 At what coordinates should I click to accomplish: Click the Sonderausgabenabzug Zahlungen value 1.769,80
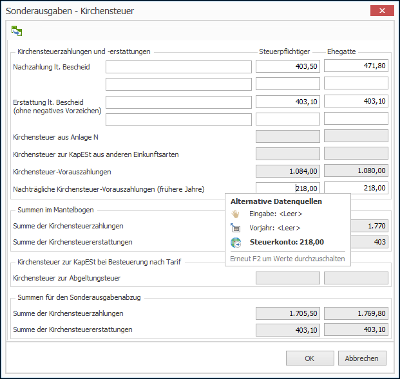[x=356, y=314]
